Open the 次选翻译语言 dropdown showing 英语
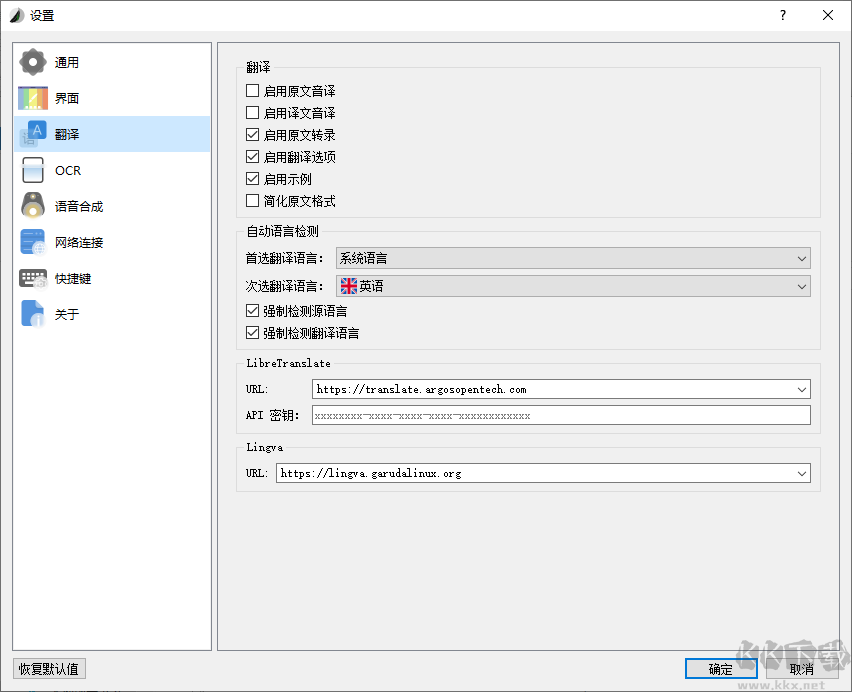 tap(573, 286)
